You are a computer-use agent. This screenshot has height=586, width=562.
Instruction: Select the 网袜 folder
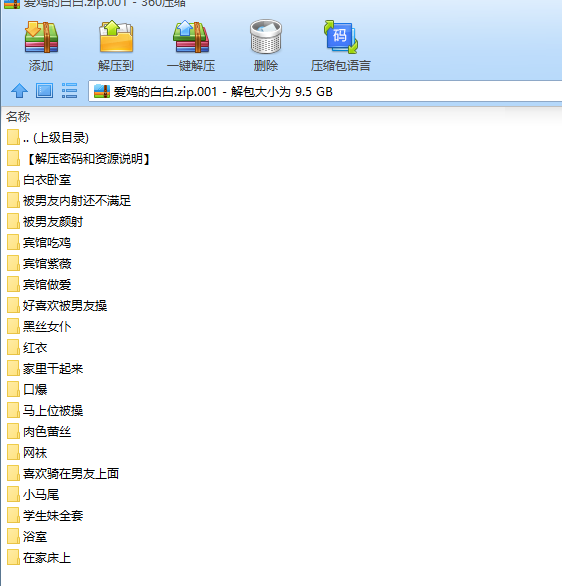pos(27,453)
